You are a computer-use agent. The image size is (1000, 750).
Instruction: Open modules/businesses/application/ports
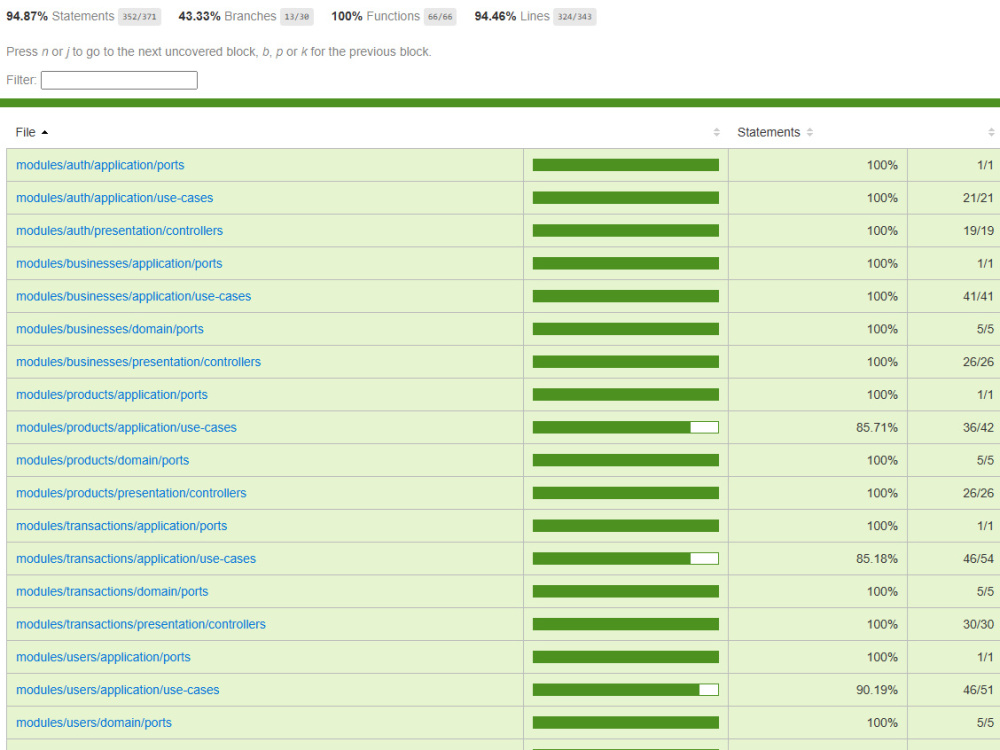119,263
